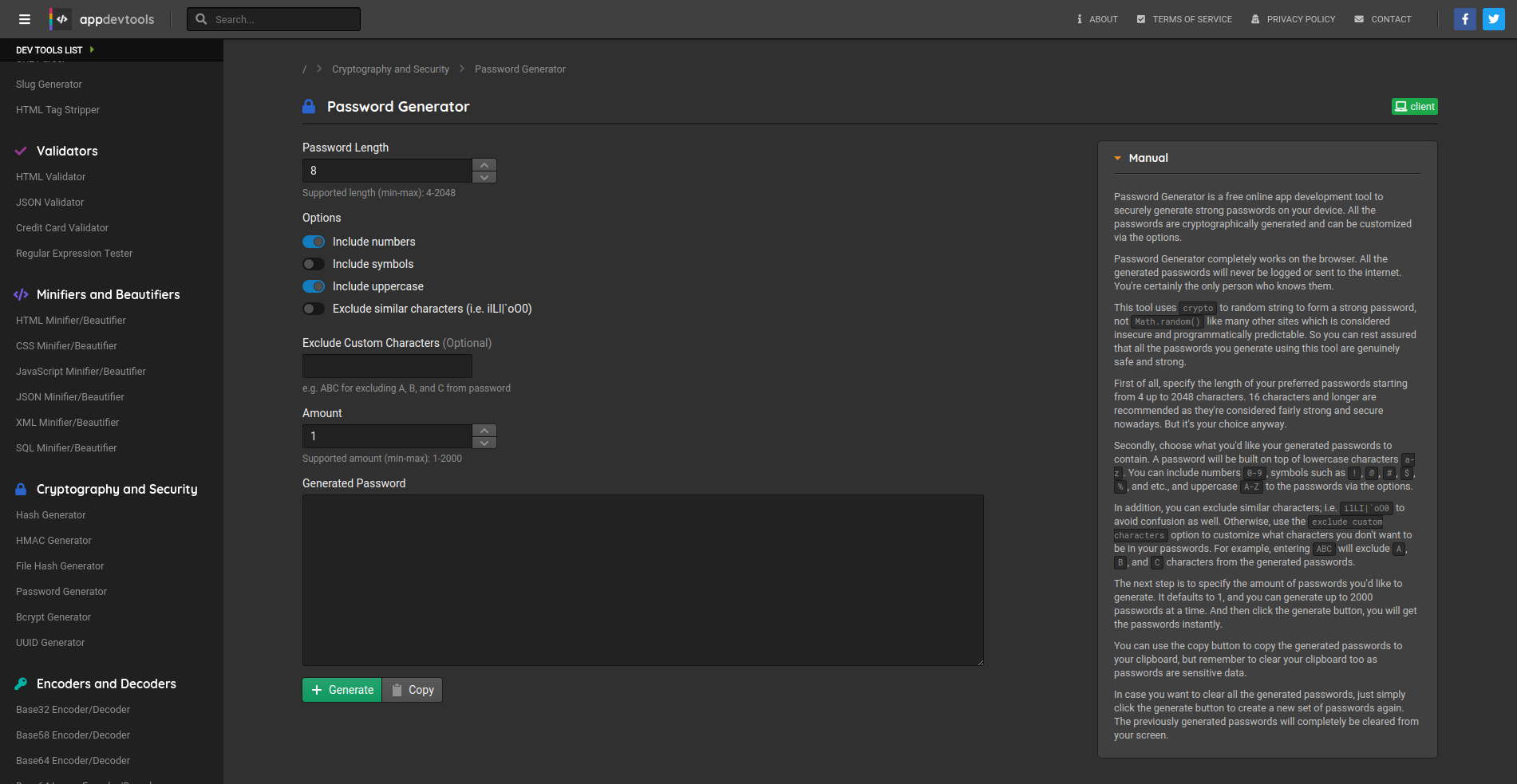This screenshot has width=1517, height=784.
Task: Disable the Include numbers toggle
Action: pos(314,242)
